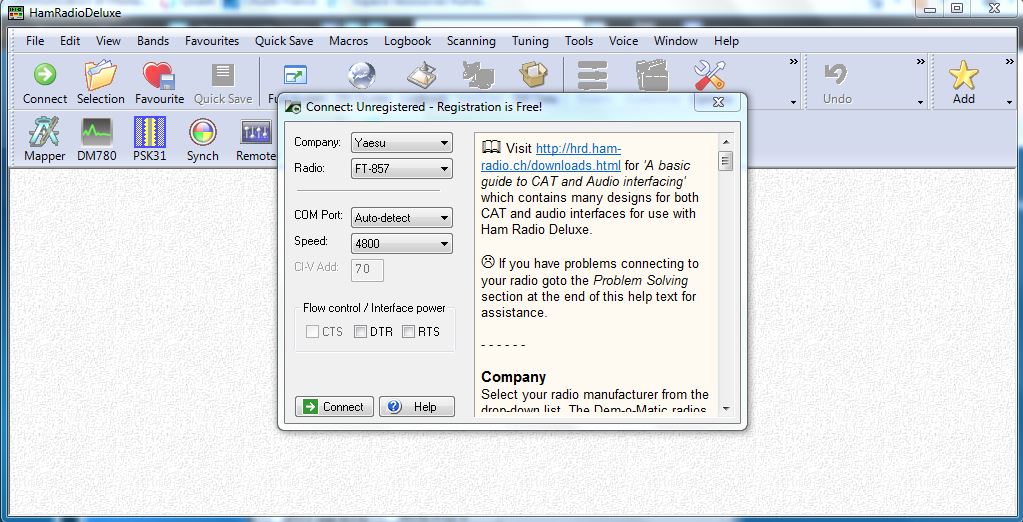Open the File menu
Viewport: 1023px width, 522px height.
pyautogui.click(x=35, y=40)
